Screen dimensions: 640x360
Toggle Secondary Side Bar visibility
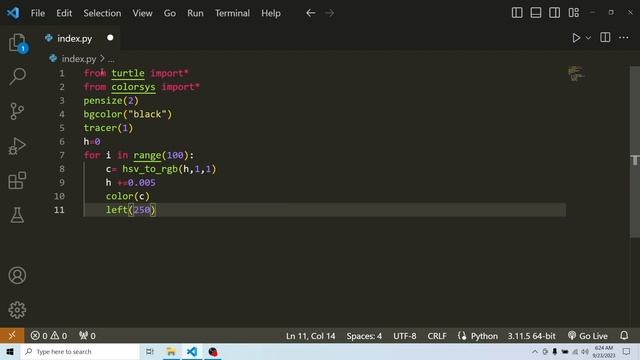coord(554,13)
